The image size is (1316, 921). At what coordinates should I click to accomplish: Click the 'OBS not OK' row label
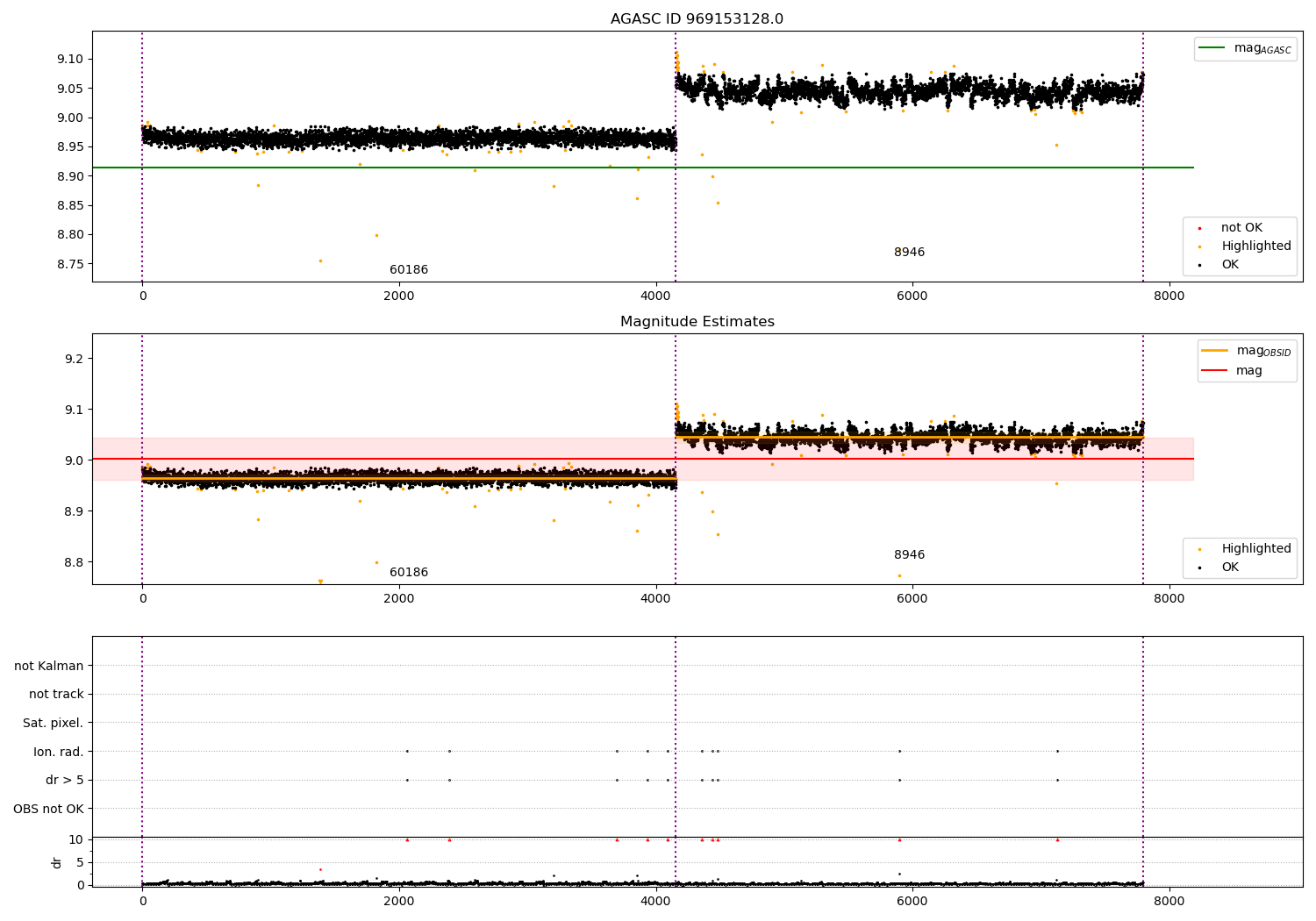pos(48,809)
